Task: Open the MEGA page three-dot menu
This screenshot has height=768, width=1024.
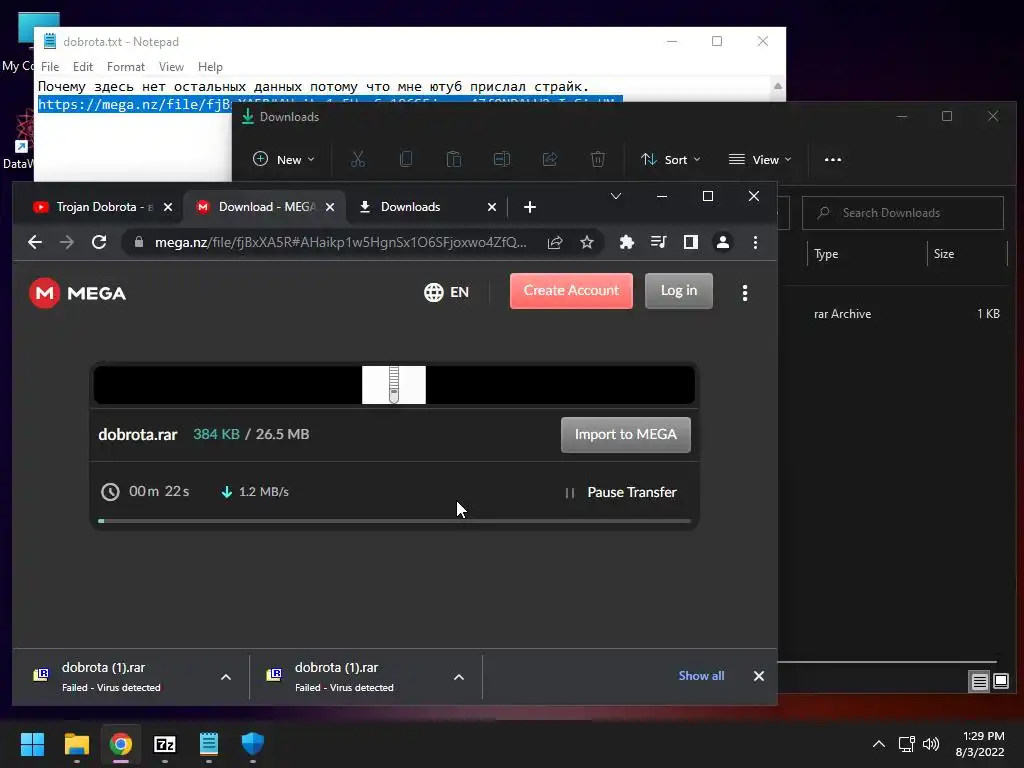Action: [x=744, y=293]
